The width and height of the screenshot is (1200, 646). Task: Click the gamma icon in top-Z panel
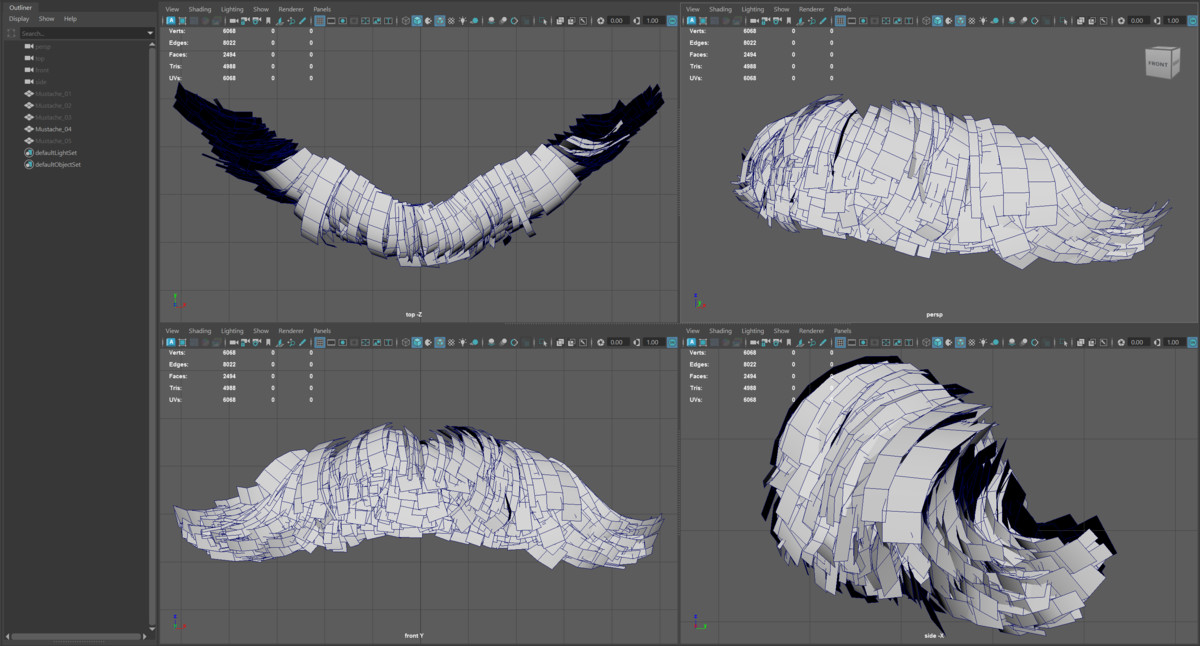point(637,20)
